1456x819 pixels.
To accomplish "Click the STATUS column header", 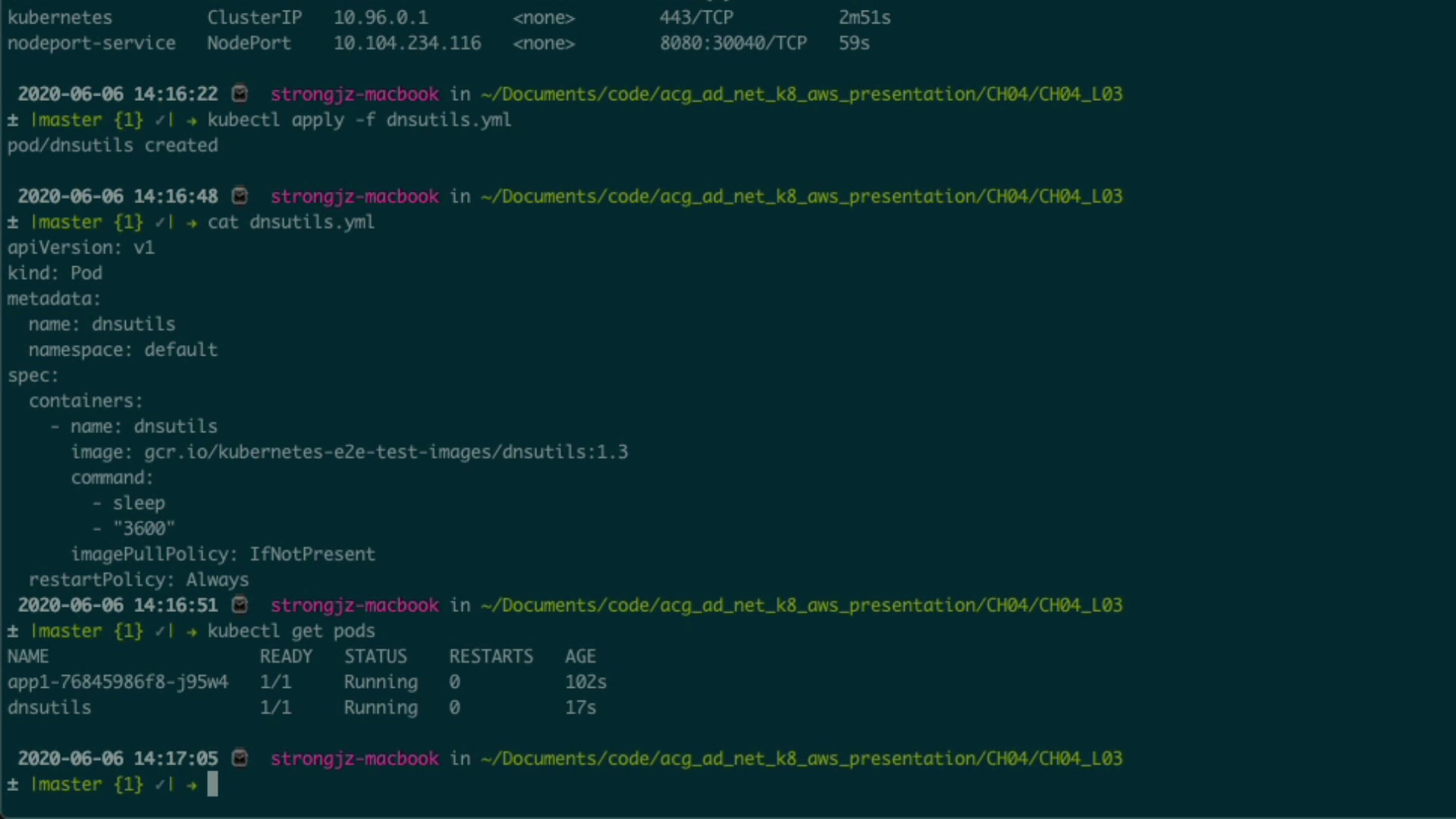I will (x=375, y=656).
